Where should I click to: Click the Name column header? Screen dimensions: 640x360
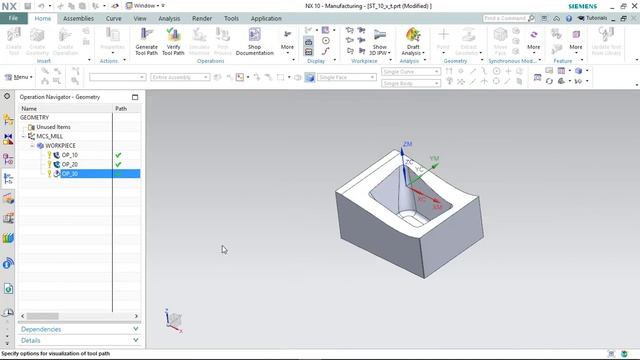pyautogui.click(x=65, y=109)
